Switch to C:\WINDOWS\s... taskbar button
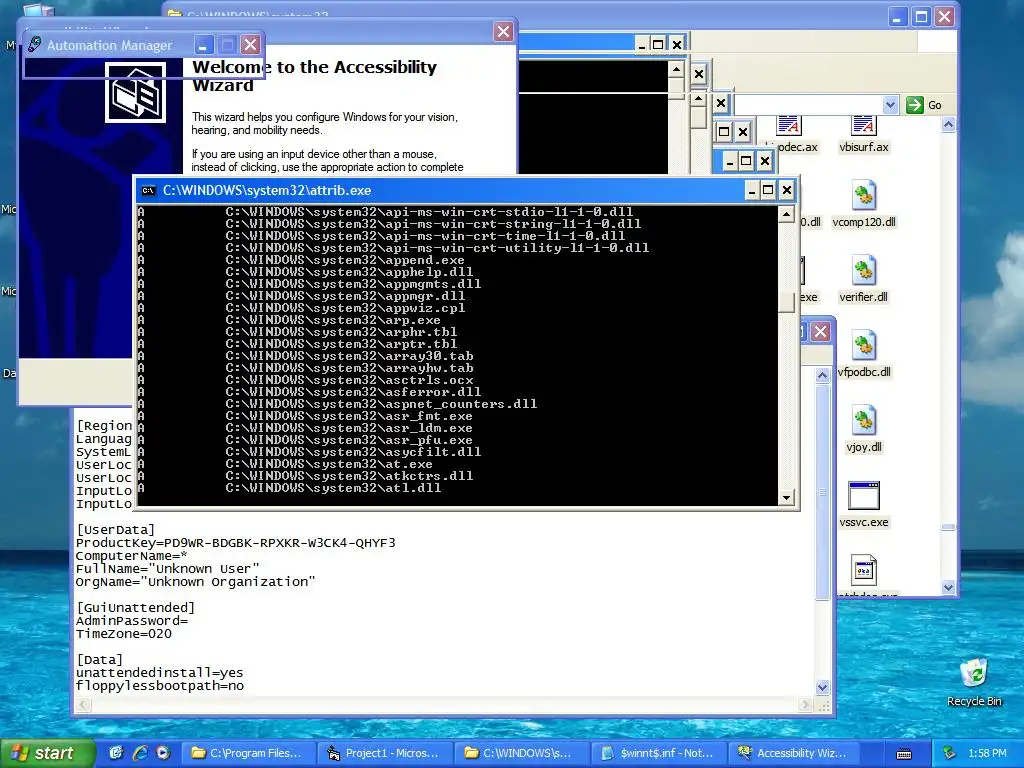 pyautogui.click(x=521, y=753)
